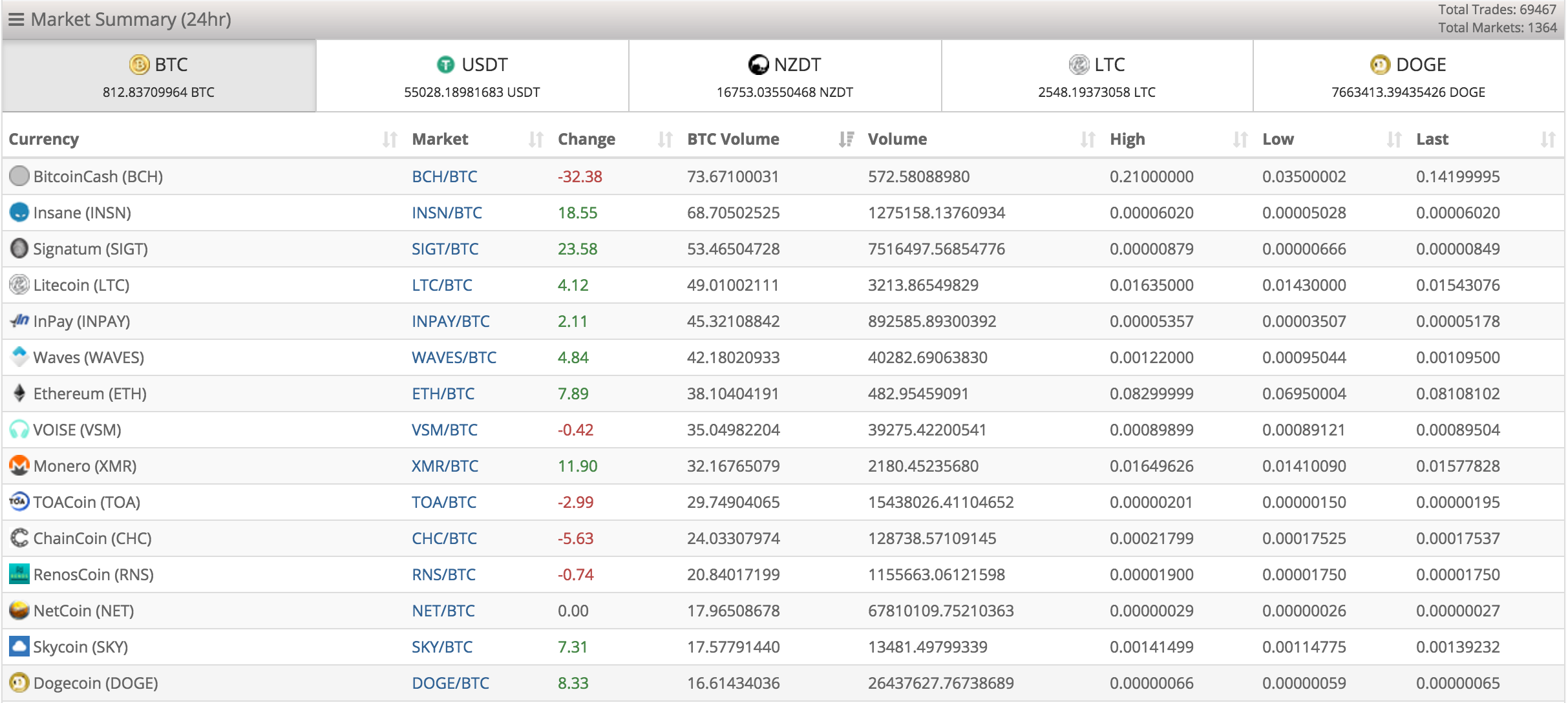Sort table by the Currency column arrows
Image resolution: width=1568 pixels, height=703 pixels.
pyautogui.click(x=390, y=140)
